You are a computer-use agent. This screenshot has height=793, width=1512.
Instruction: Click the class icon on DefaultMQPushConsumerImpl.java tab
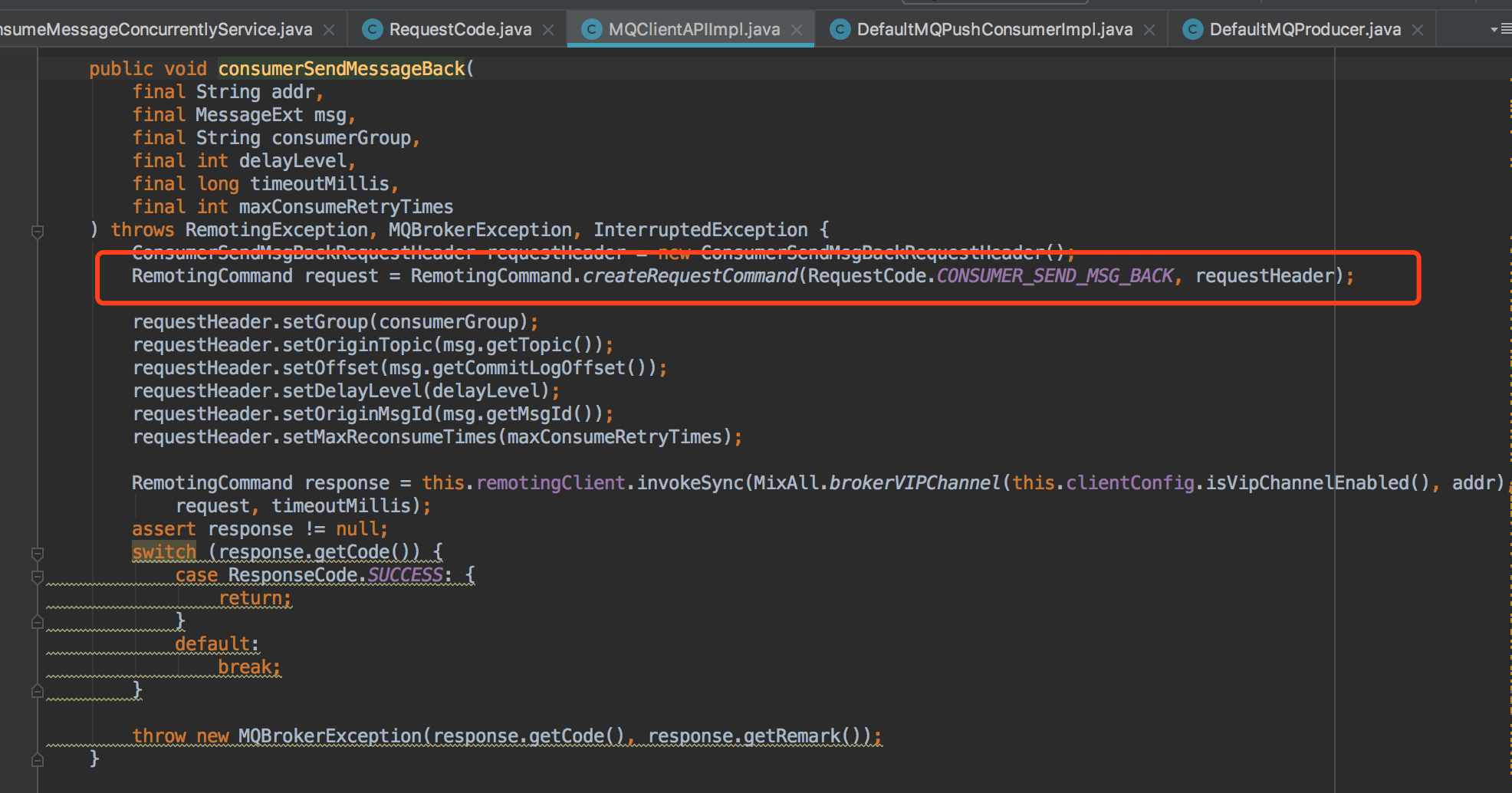pyautogui.click(x=840, y=29)
